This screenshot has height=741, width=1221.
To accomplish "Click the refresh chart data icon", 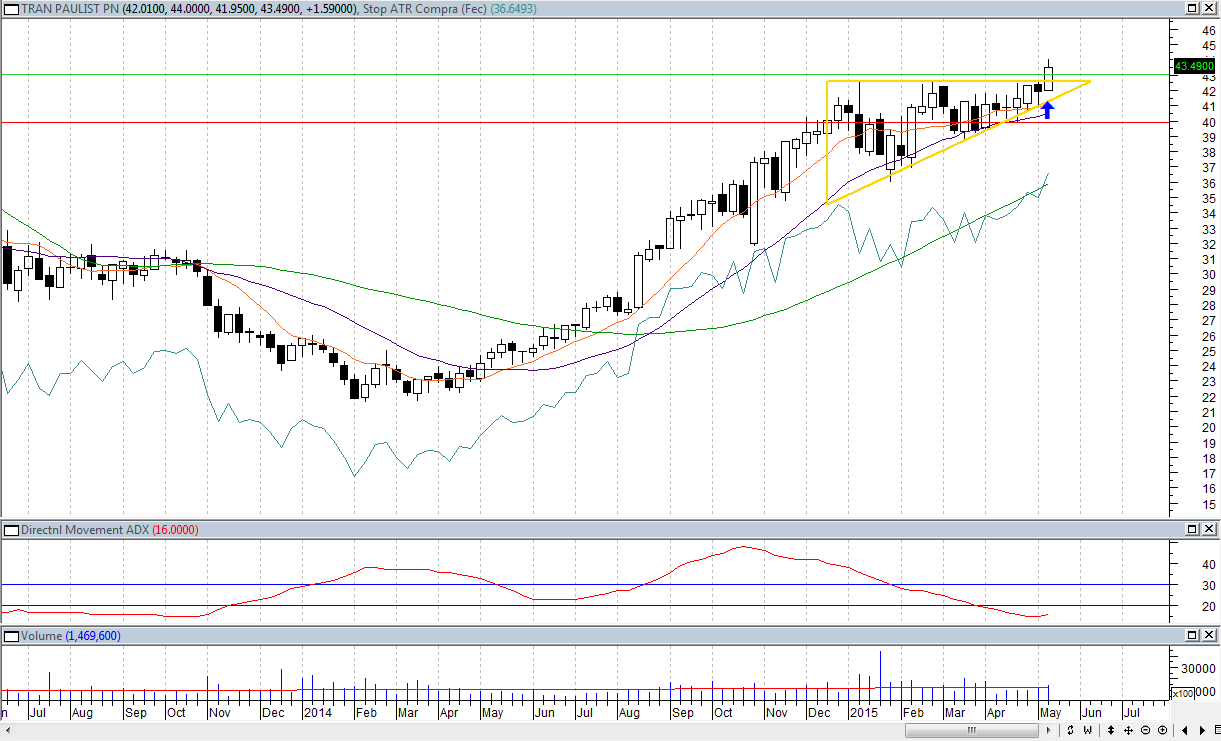I will point(1071,731).
